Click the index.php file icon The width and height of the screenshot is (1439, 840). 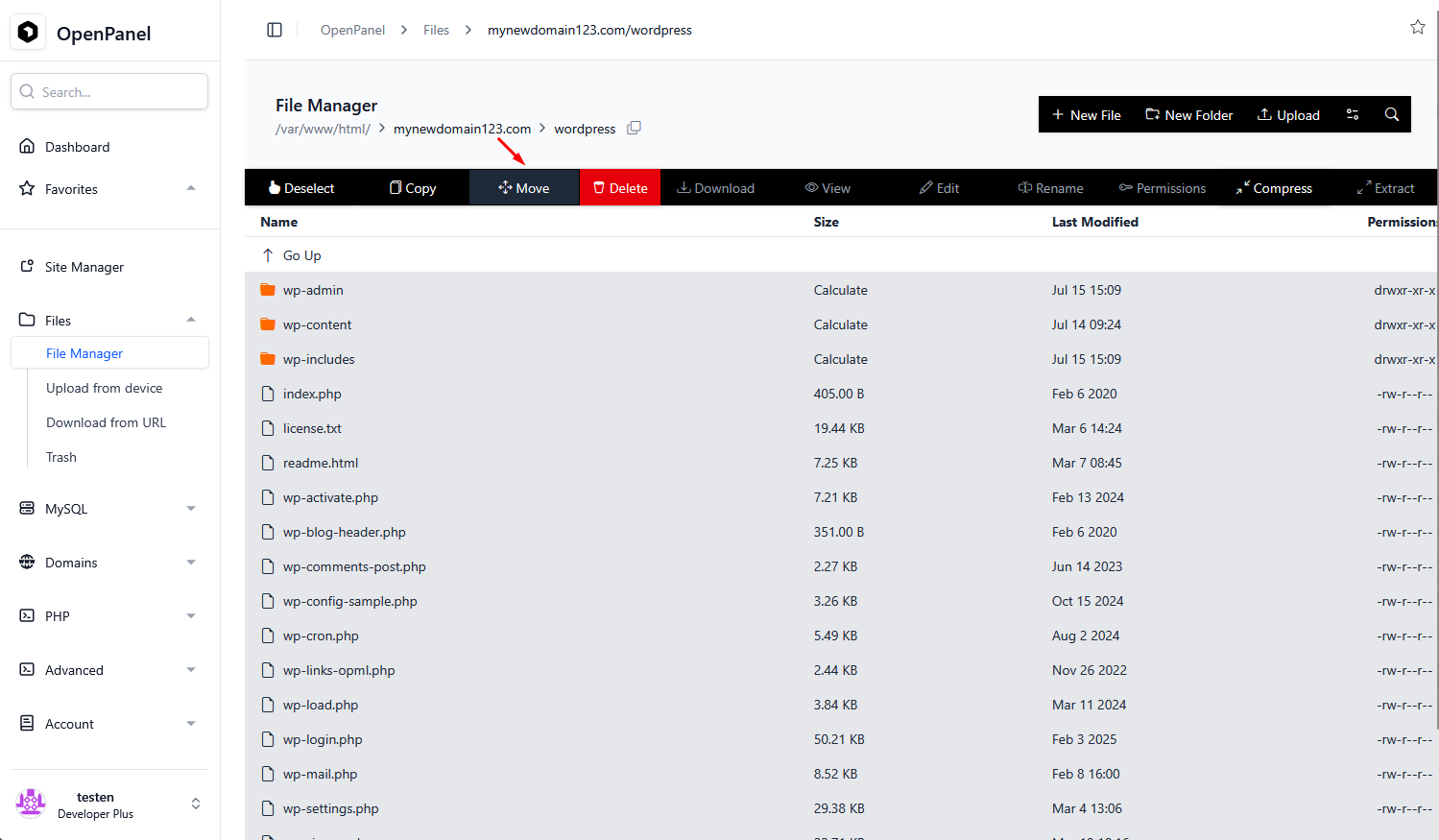tap(268, 394)
